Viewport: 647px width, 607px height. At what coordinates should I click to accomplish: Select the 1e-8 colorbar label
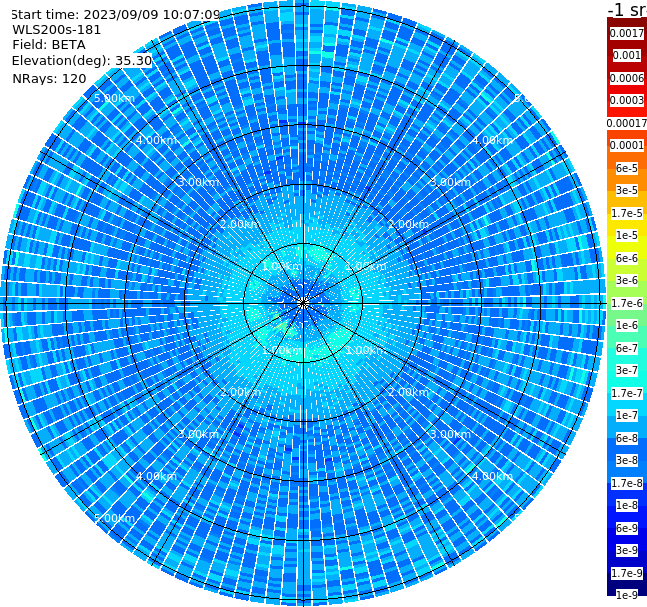[x=627, y=505]
